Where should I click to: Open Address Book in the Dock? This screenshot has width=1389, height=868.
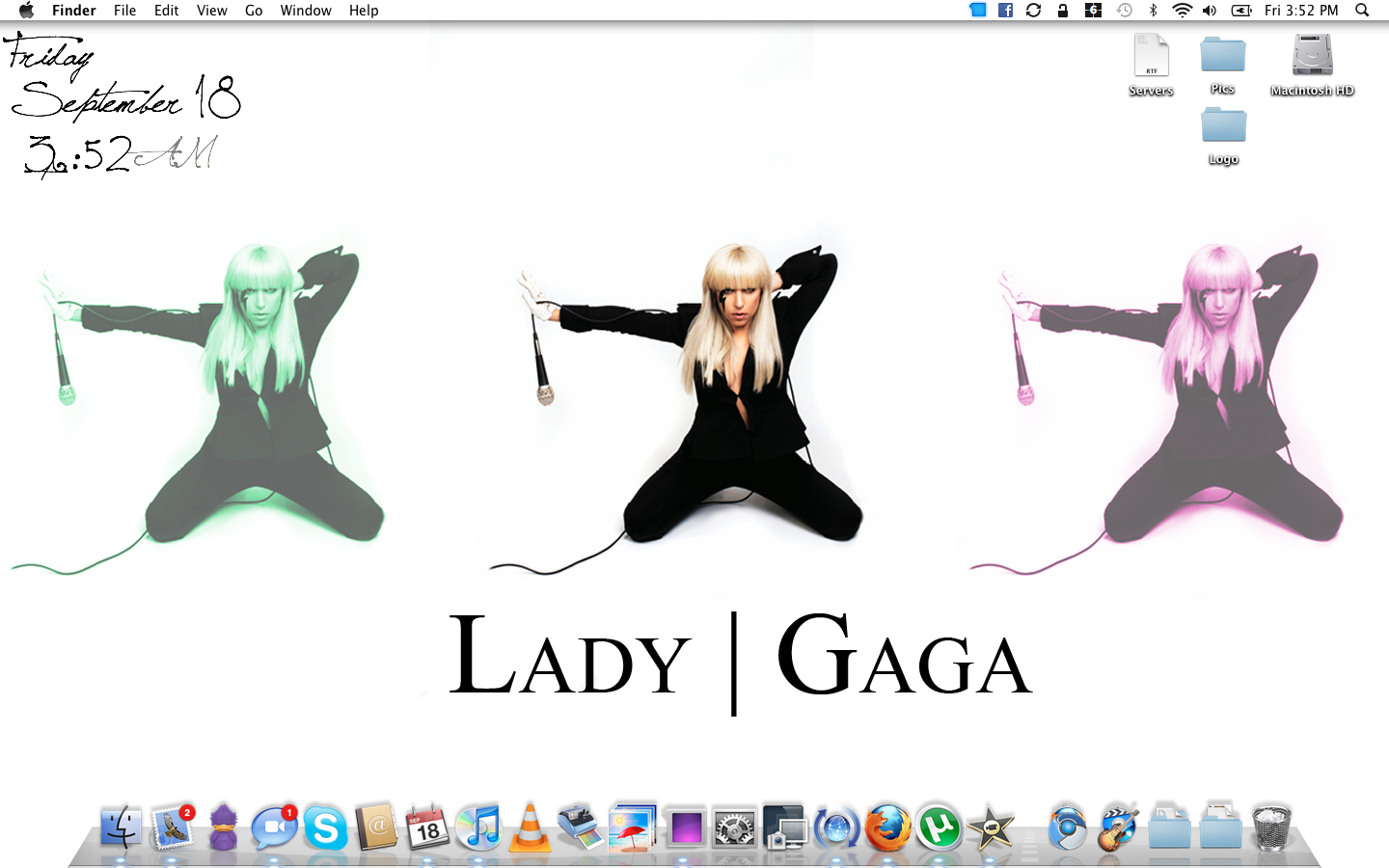(x=376, y=827)
